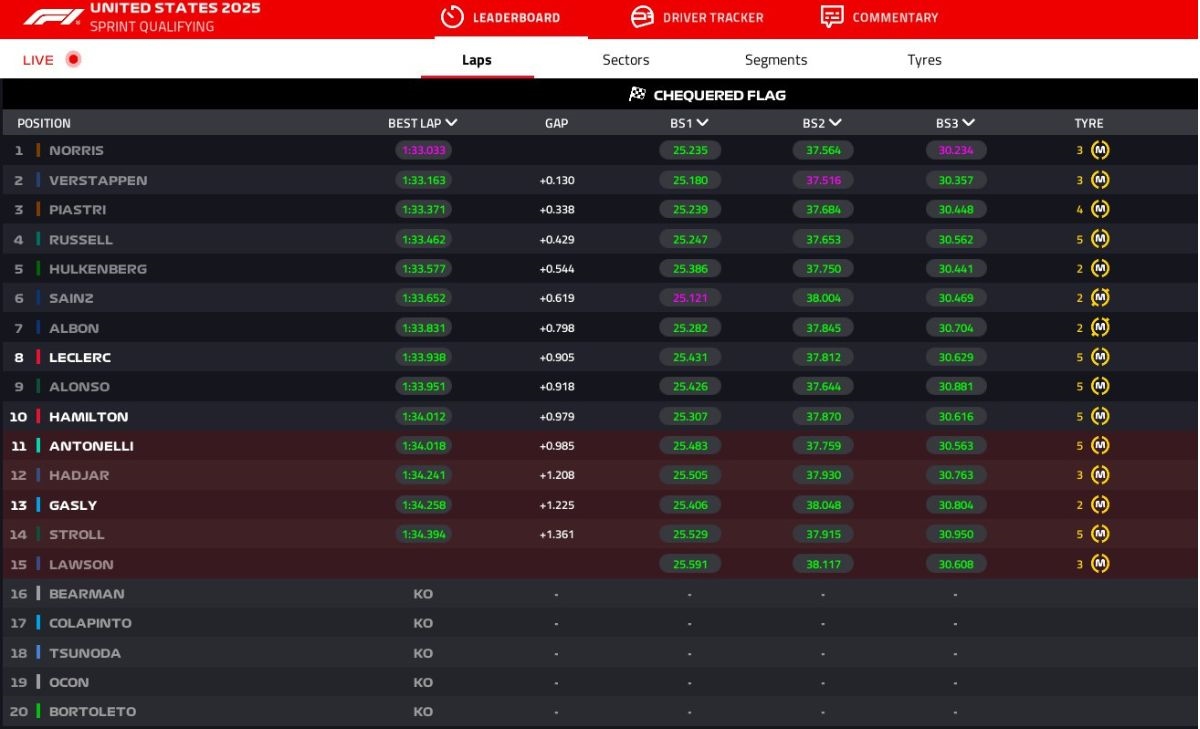This screenshot has height=729, width=1200.
Task: Click the chequered flag icon
Action: [637, 95]
